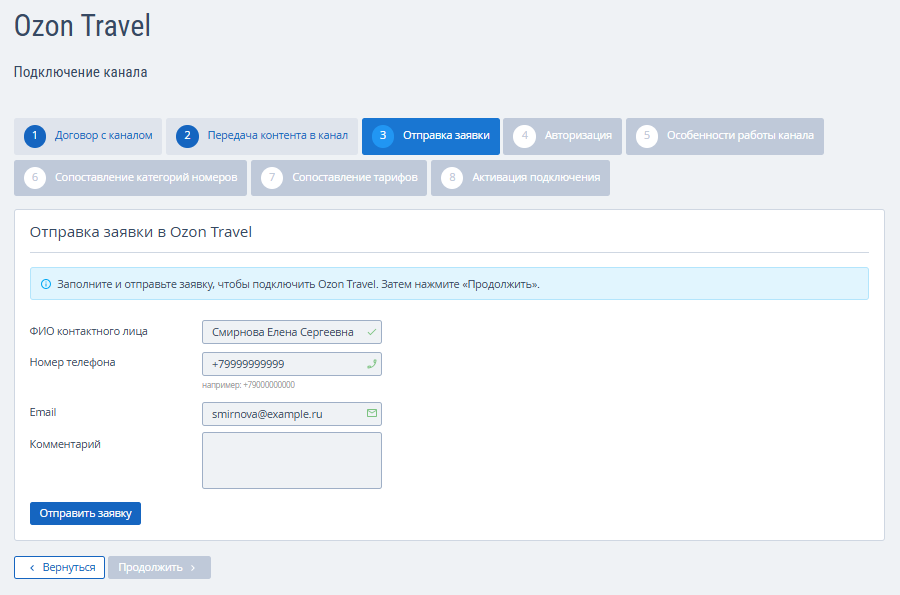Click the ФИО контактного лица label
900x595 pixels.
point(88,331)
